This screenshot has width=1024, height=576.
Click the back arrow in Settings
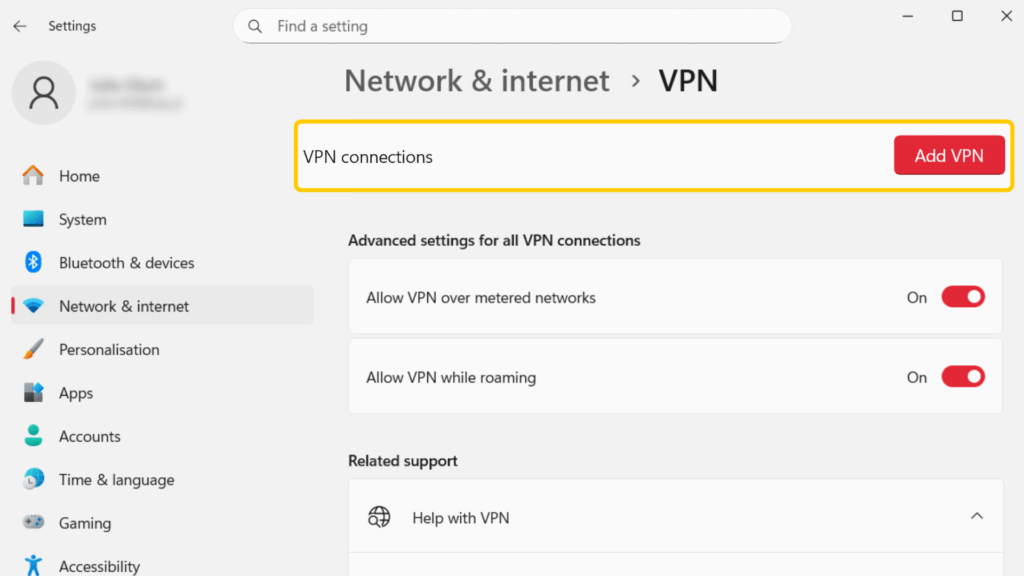click(20, 26)
